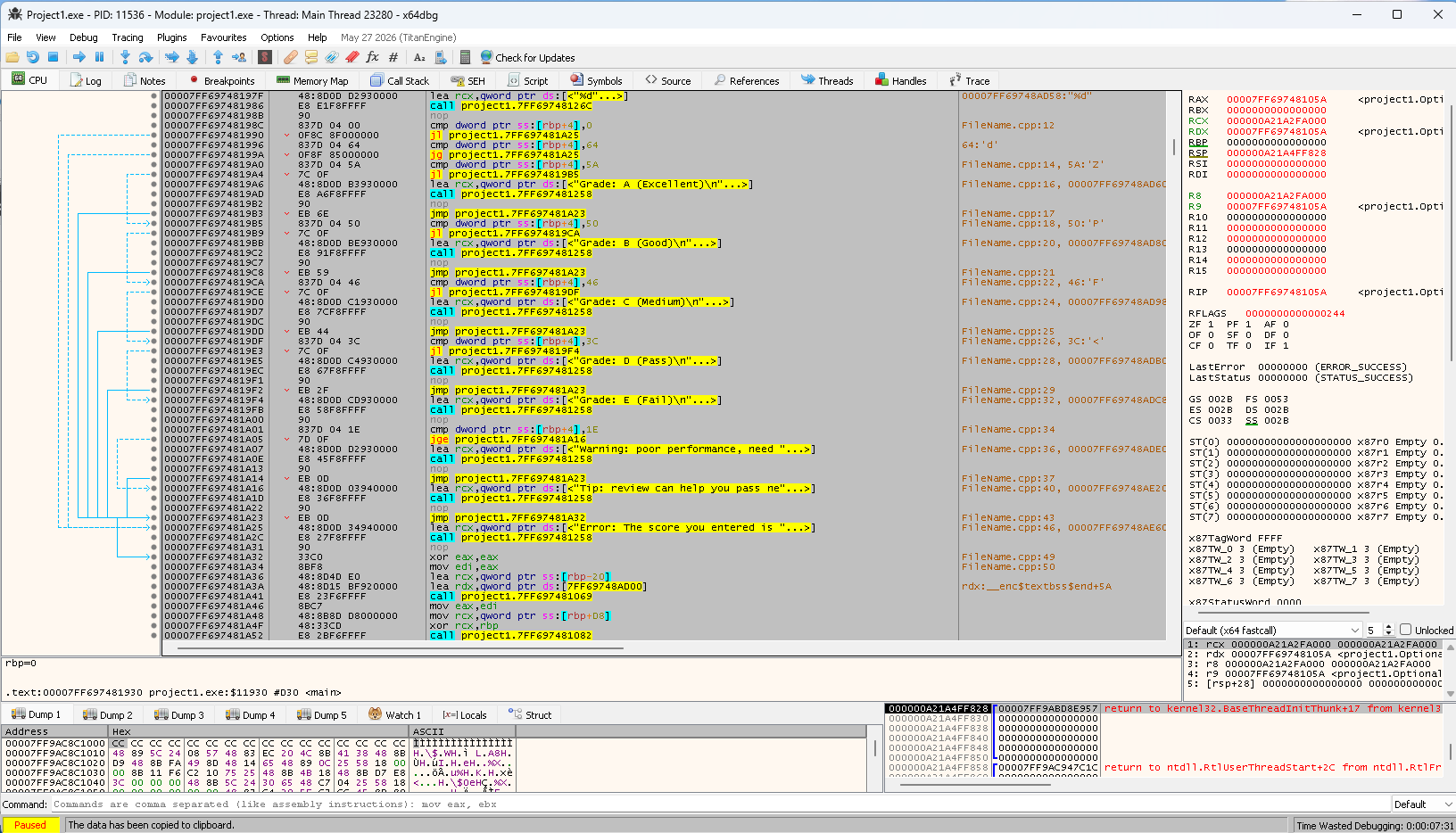
Task: Open the Call Stack tab
Action: click(400, 80)
